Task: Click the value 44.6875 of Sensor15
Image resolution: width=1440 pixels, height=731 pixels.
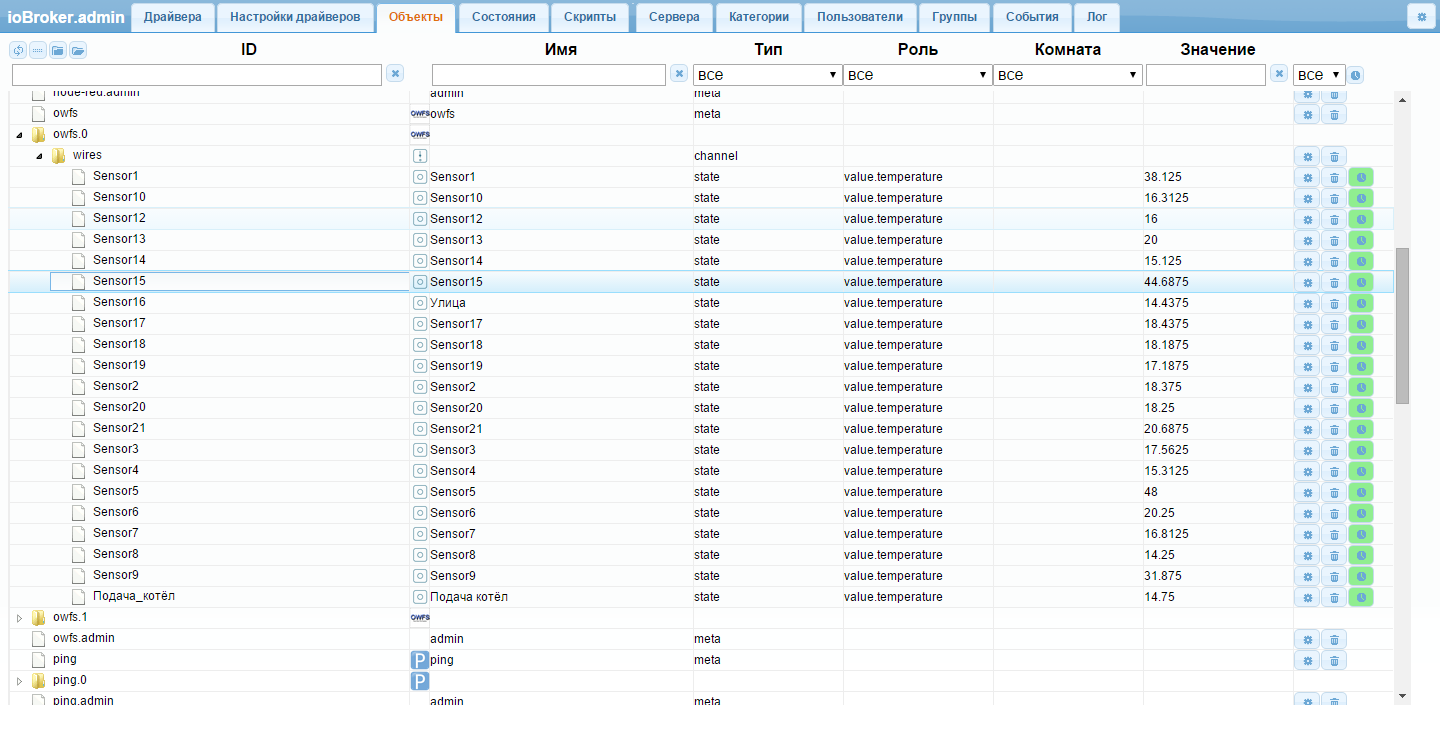Action: click(x=1166, y=282)
